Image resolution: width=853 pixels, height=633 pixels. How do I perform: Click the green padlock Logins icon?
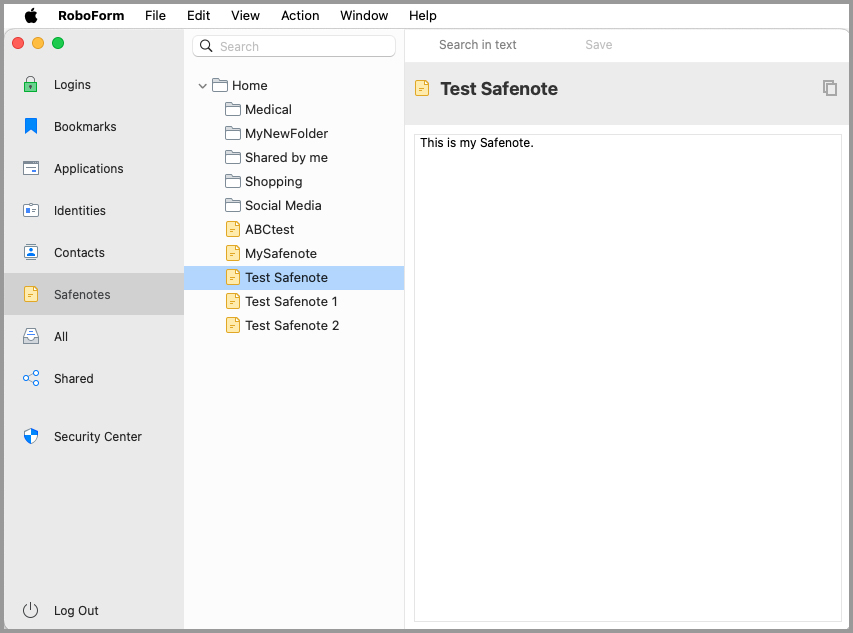(30, 84)
